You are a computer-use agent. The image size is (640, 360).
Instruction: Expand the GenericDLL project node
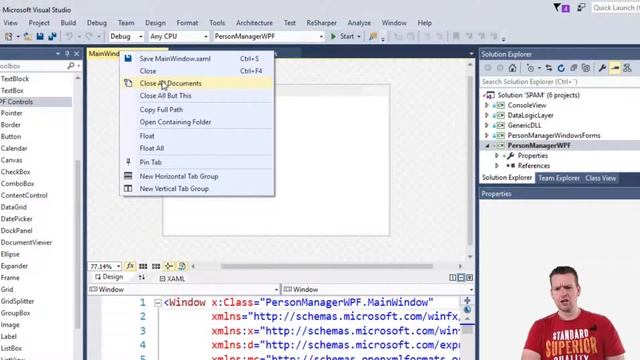tap(487, 125)
